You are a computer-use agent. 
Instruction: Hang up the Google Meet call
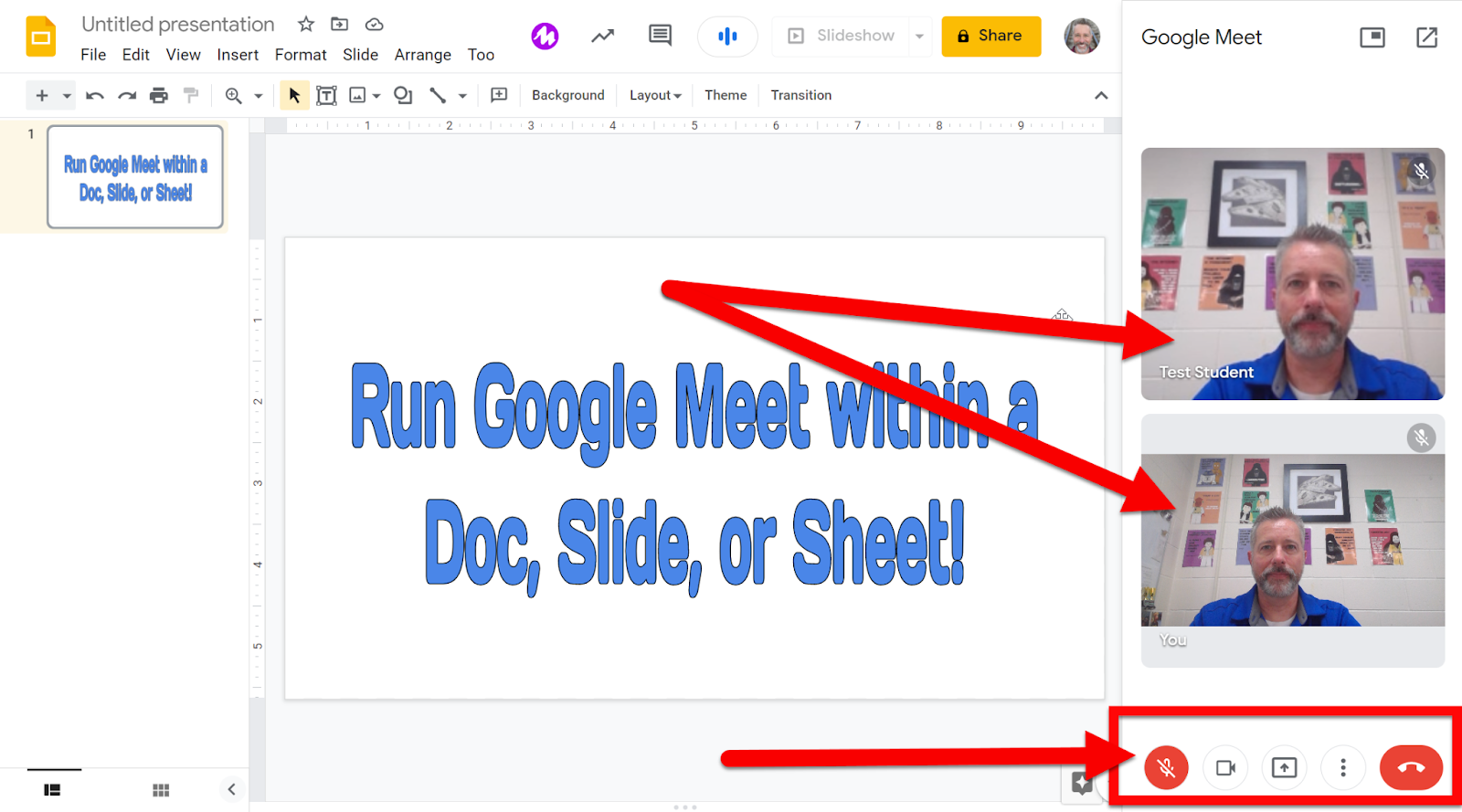1411,767
